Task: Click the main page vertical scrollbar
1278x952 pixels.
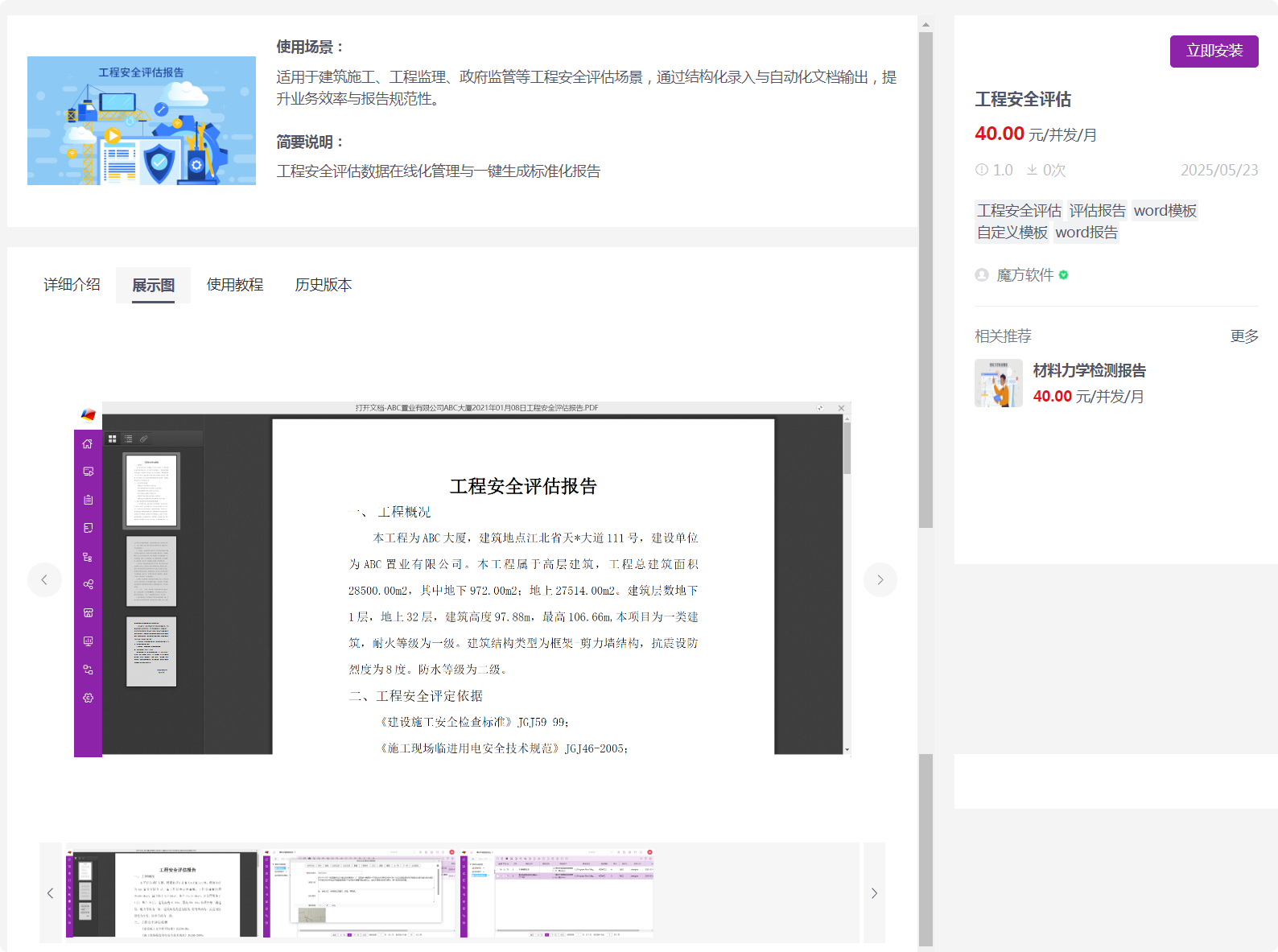Action: (926, 280)
